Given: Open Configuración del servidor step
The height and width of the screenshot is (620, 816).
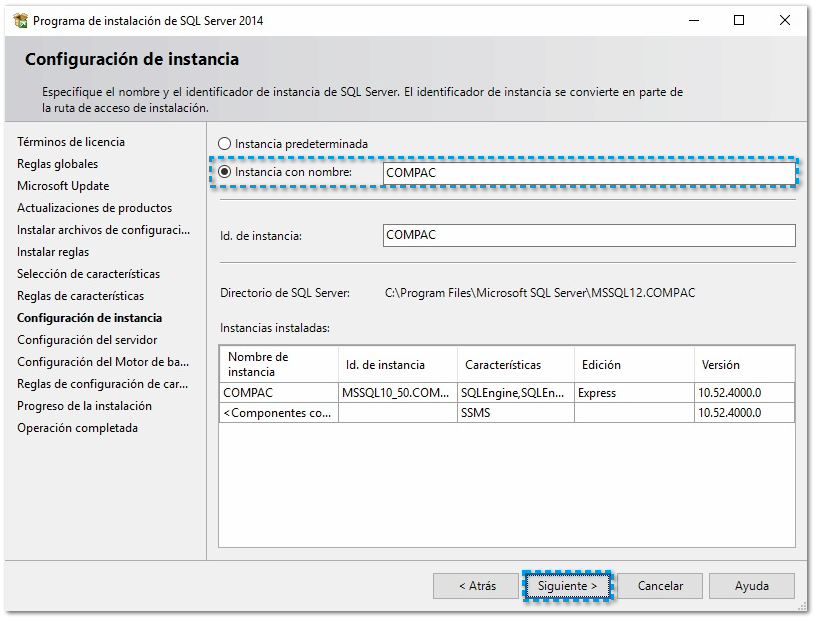Looking at the screenshot, I should [x=87, y=340].
